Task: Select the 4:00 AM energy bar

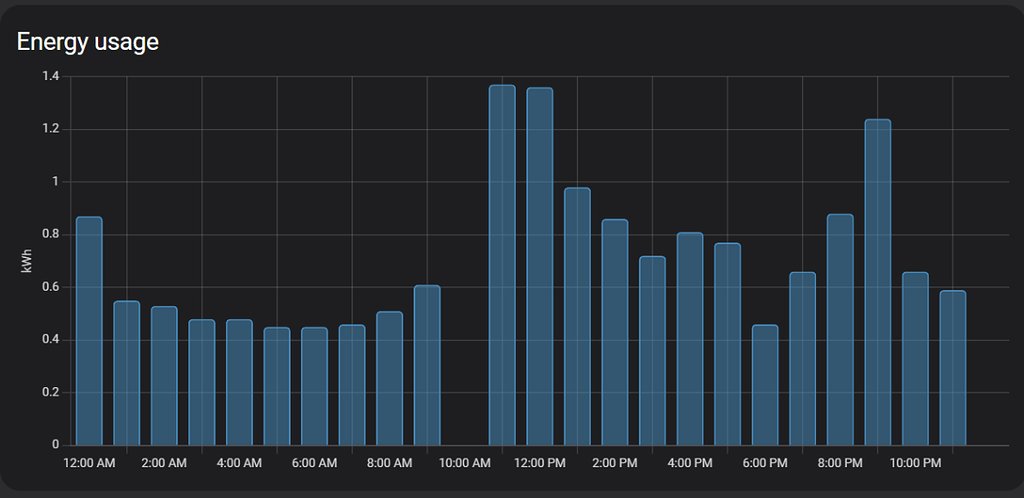Action: tap(239, 382)
